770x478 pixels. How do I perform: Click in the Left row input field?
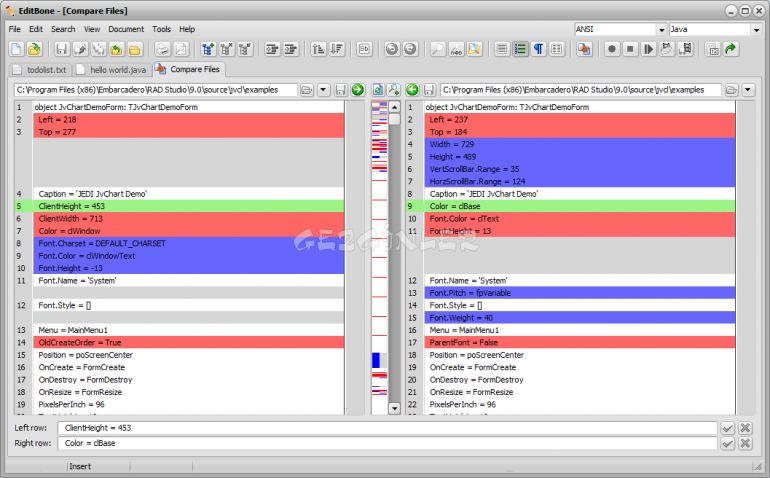pos(387,428)
